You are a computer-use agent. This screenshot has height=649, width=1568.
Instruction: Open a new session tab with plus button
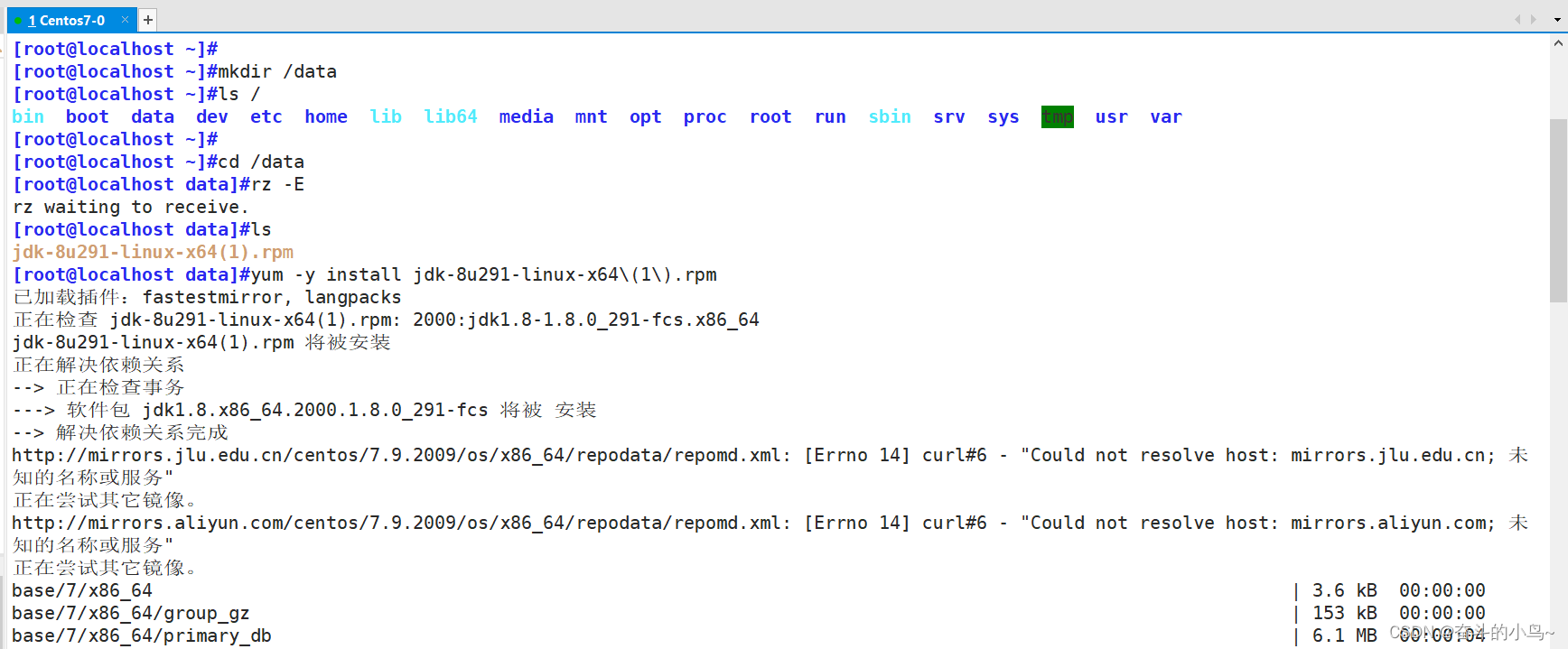[148, 20]
